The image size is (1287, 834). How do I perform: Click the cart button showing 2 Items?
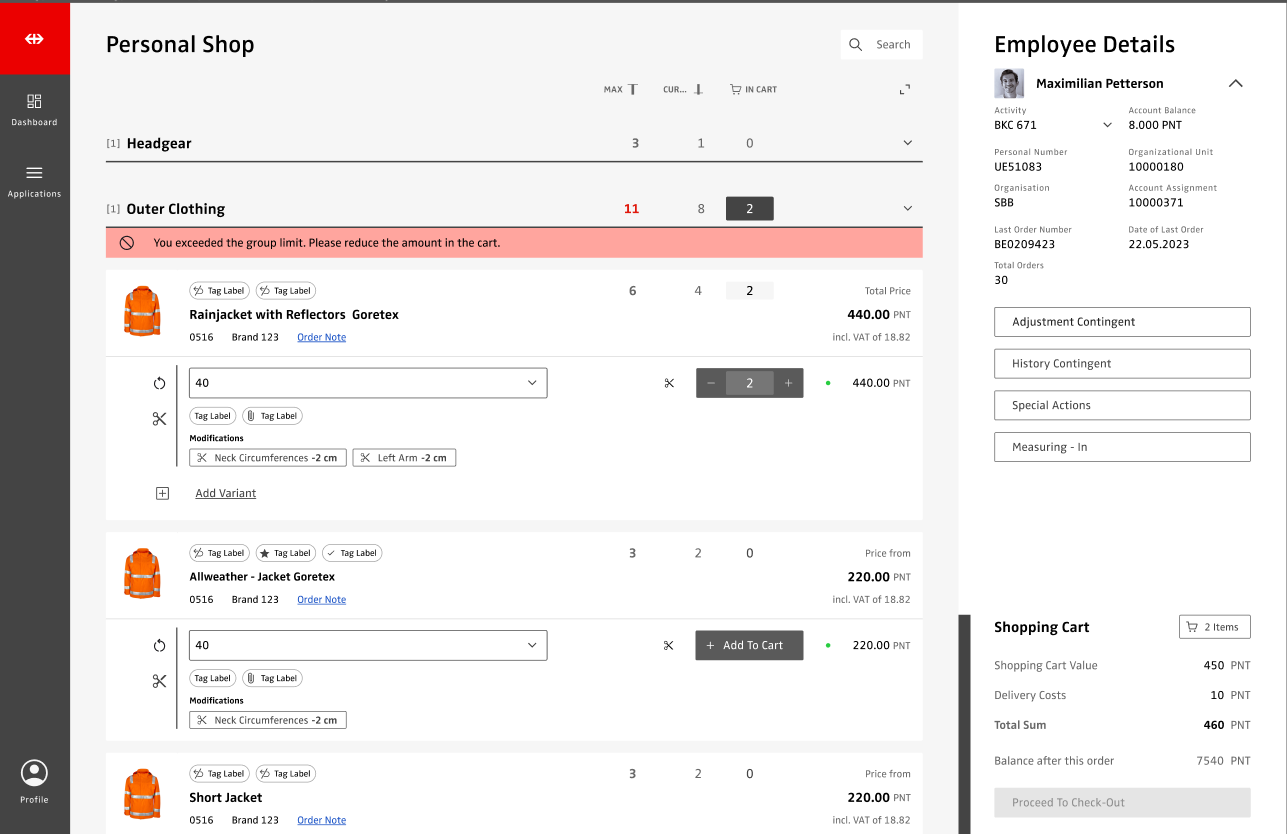[x=1214, y=627]
